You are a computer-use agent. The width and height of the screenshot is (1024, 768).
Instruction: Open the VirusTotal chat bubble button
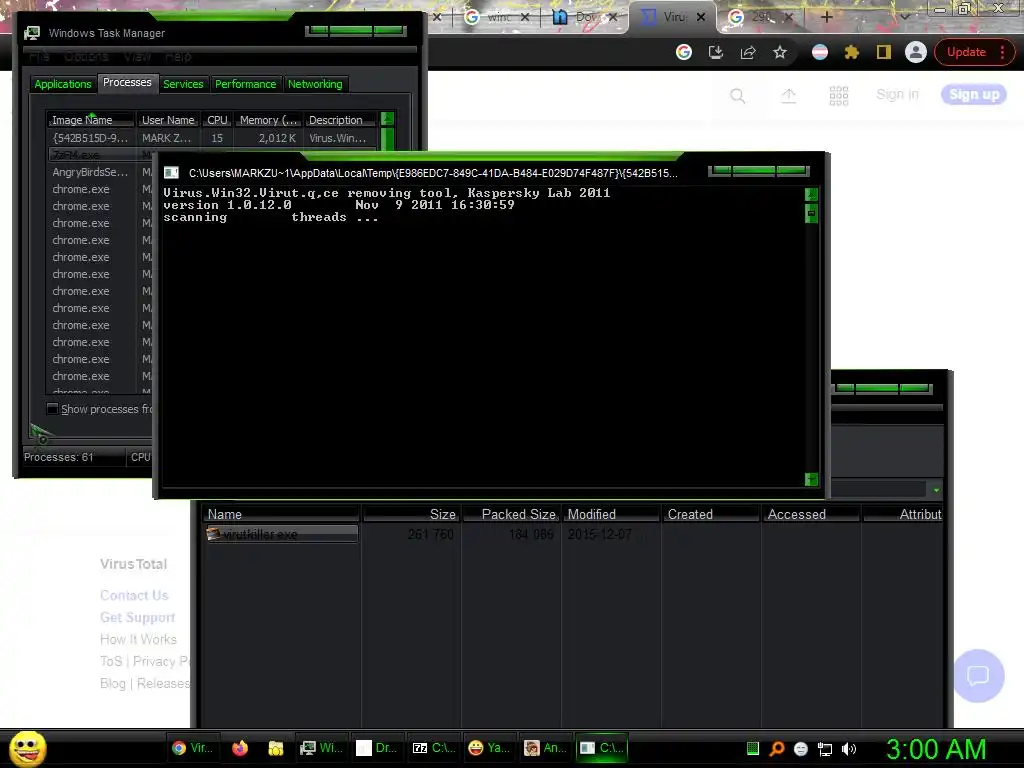978,675
